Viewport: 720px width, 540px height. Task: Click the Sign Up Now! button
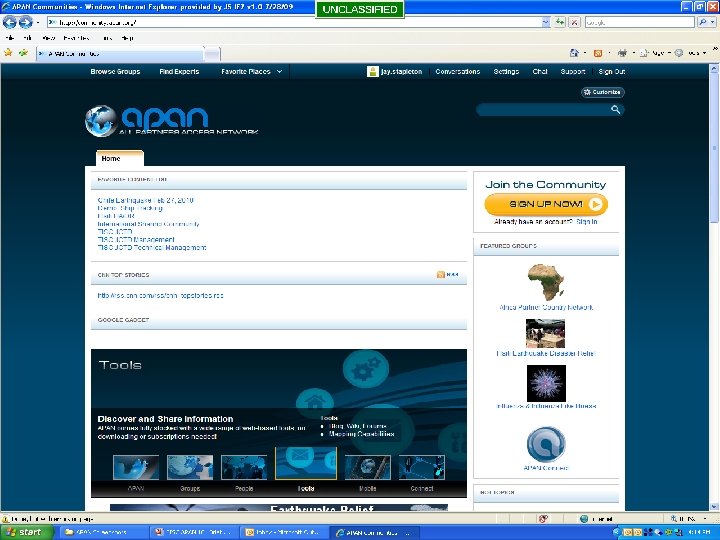(546, 204)
